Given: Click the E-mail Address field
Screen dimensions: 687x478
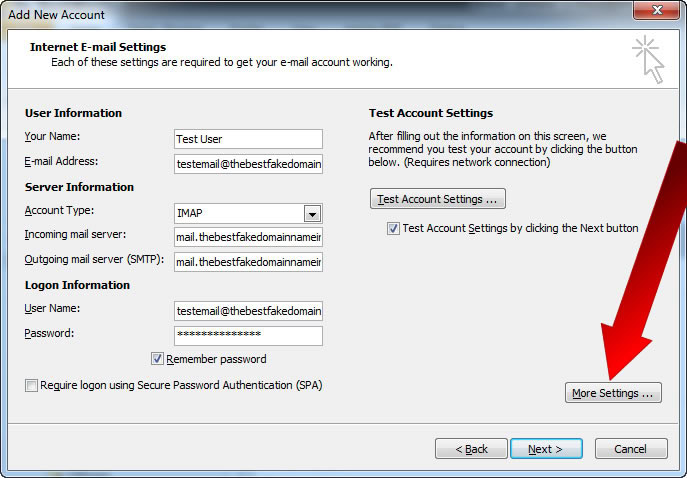Looking at the screenshot, I should [248, 164].
